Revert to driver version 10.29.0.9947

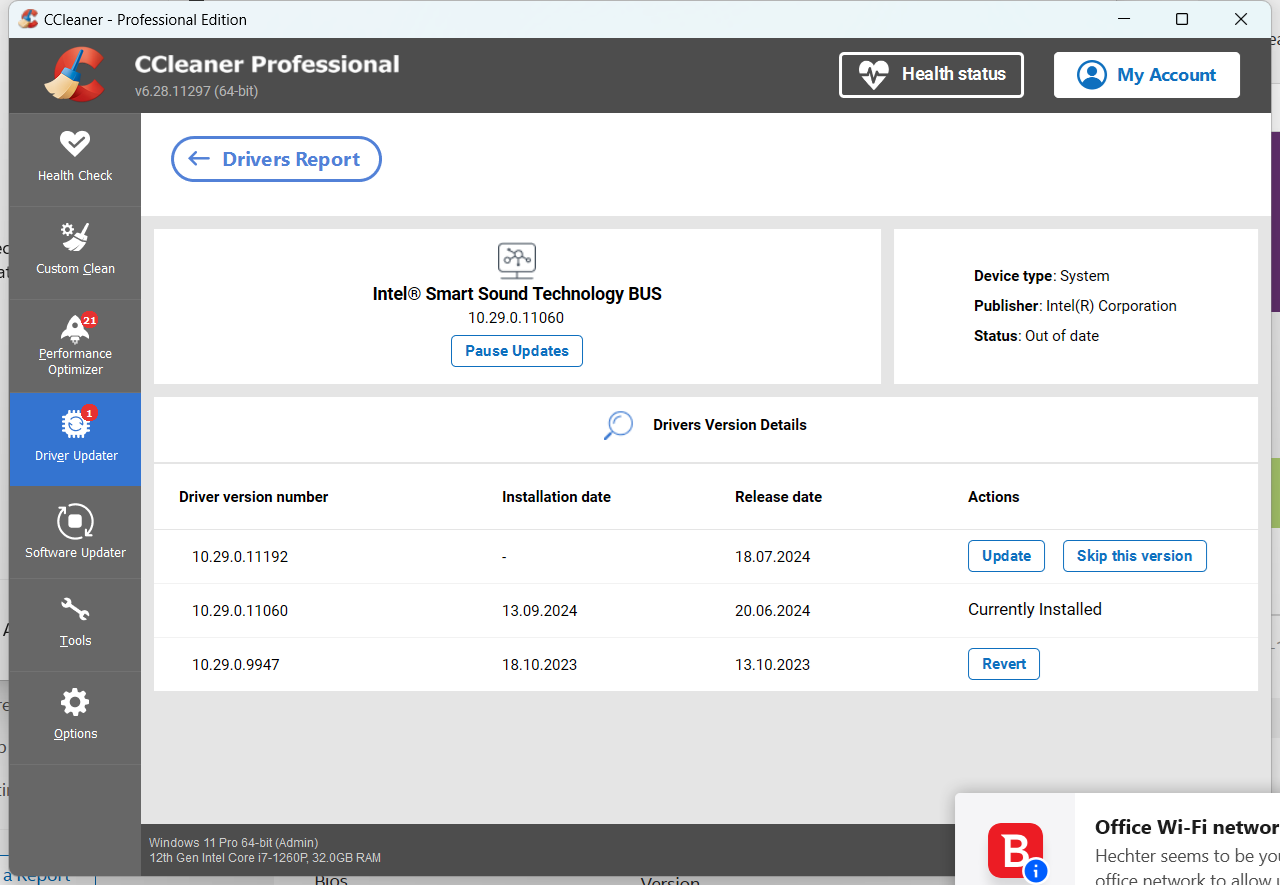coord(1004,664)
